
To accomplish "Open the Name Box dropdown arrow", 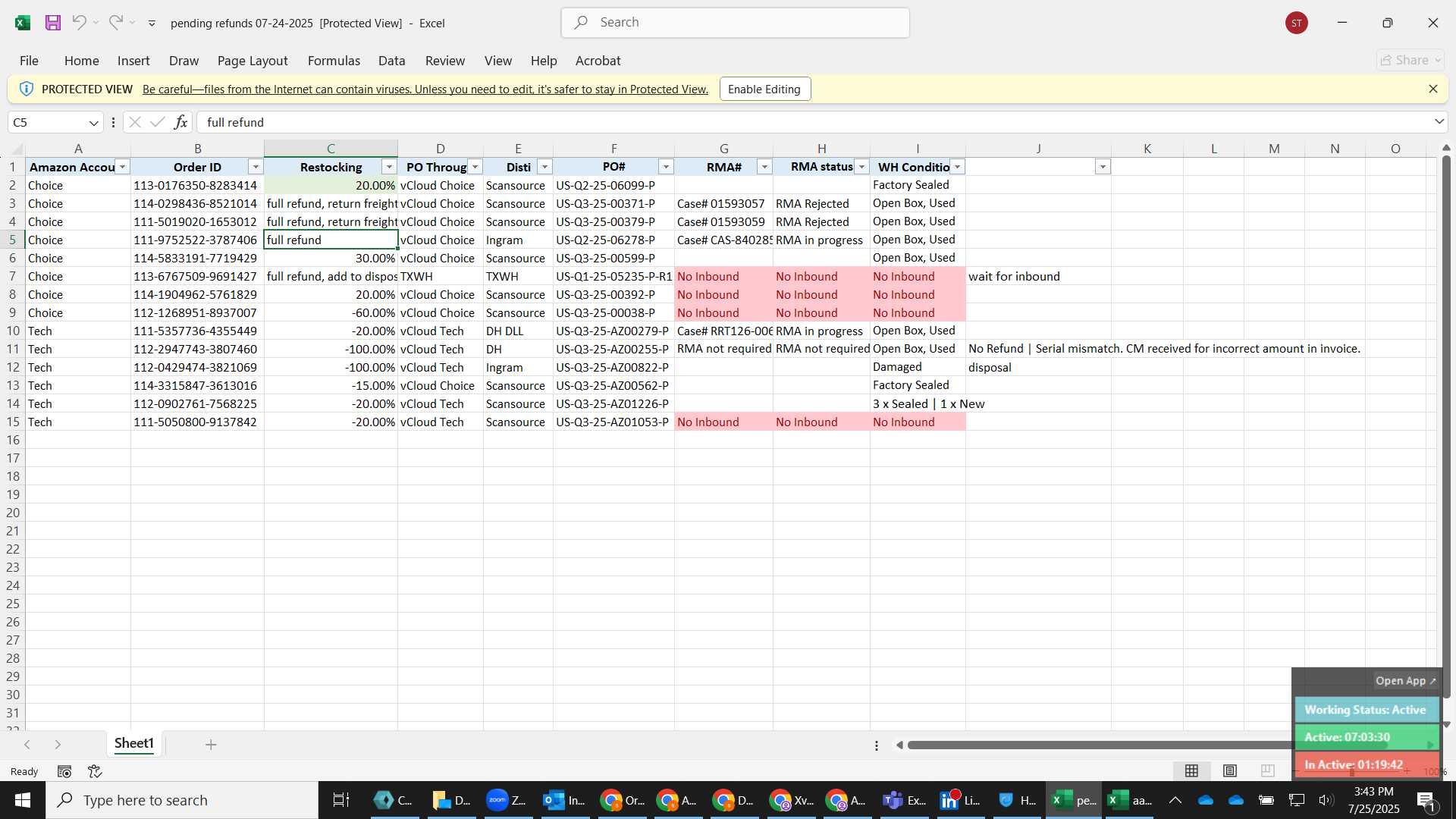I will pyautogui.click(x=94, y=123).
